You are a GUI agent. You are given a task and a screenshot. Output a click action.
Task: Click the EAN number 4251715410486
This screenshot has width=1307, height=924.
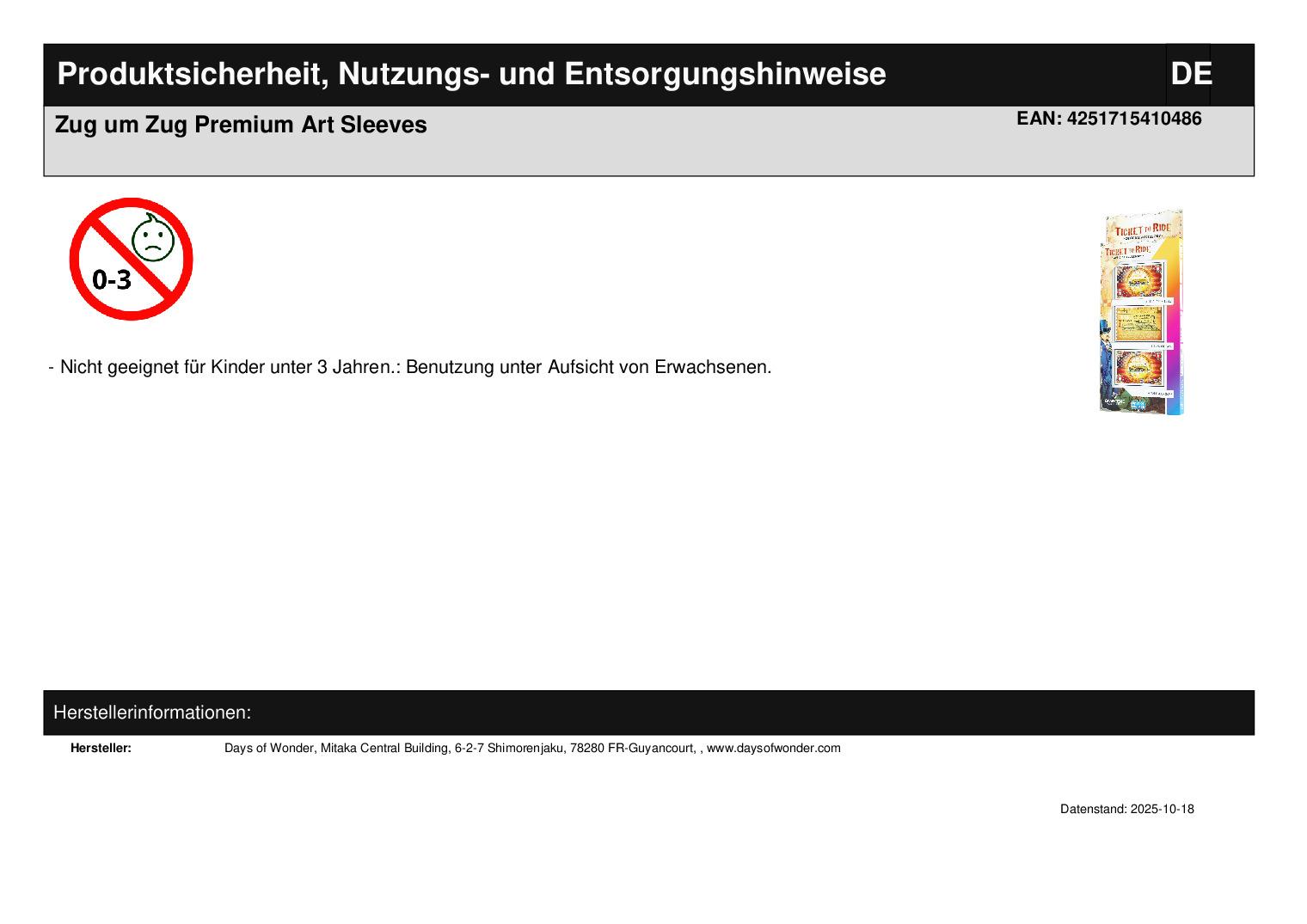(1108, 119)
